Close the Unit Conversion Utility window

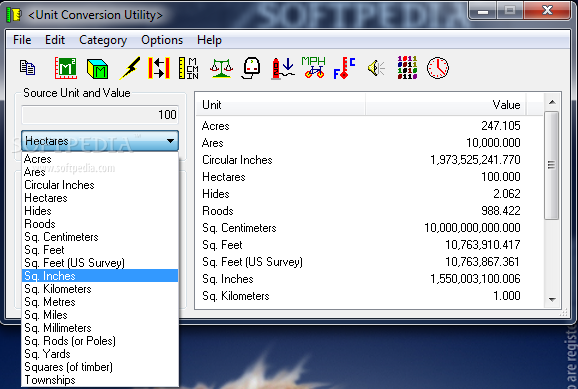click(x=547, y=11)
